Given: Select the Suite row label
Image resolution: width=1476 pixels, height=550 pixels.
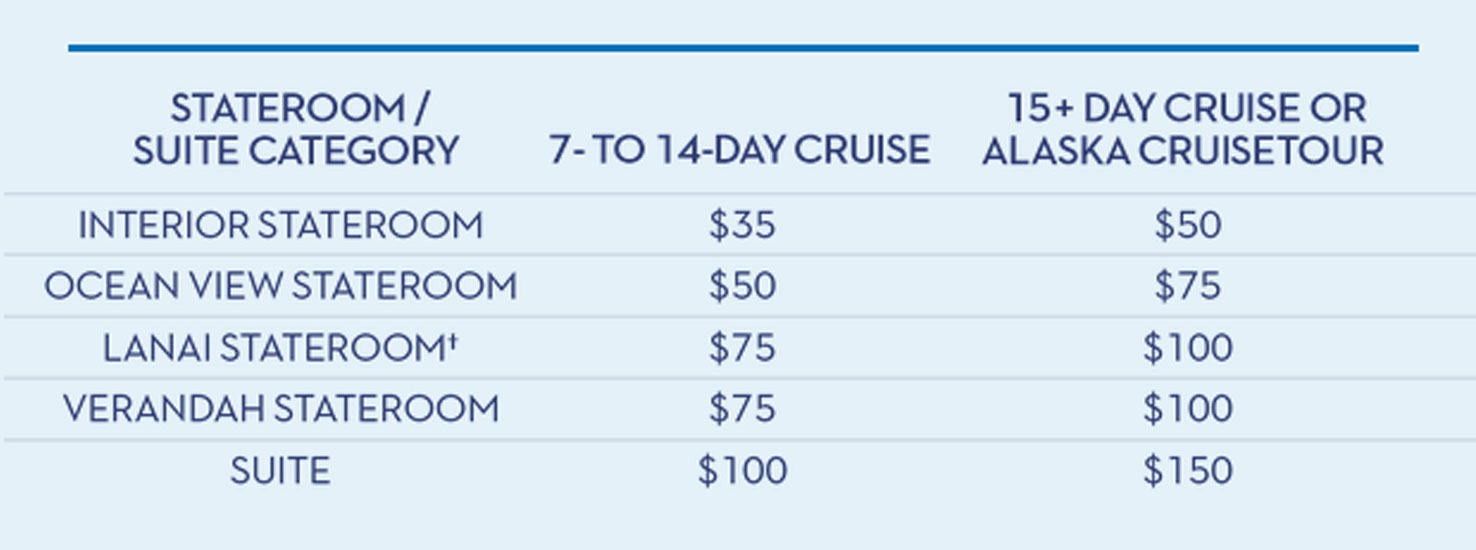Looking at the screenshot, I should coord(280,471).
